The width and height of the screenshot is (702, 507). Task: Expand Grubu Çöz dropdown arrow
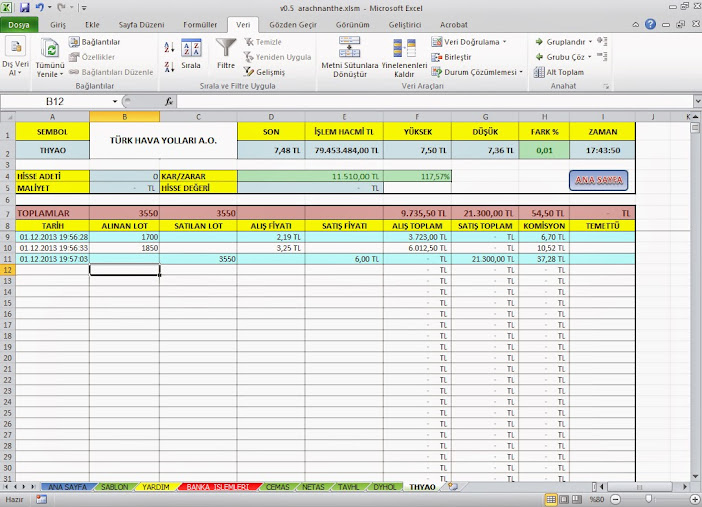tap(590, 57)
